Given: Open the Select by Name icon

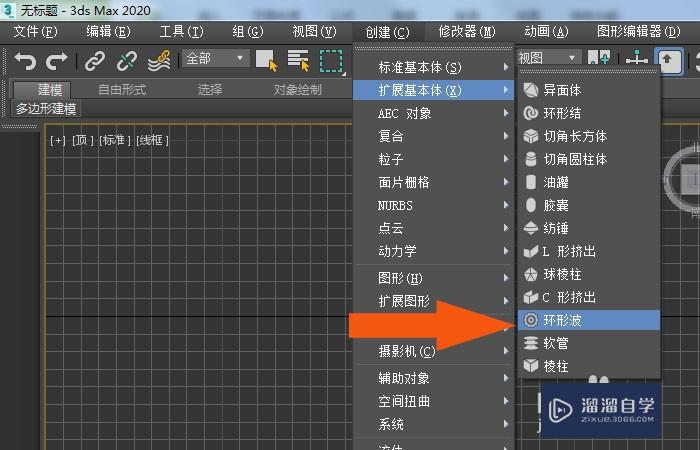Looking at the screenshot, I should pyautogui.click(x=298, y=60).
